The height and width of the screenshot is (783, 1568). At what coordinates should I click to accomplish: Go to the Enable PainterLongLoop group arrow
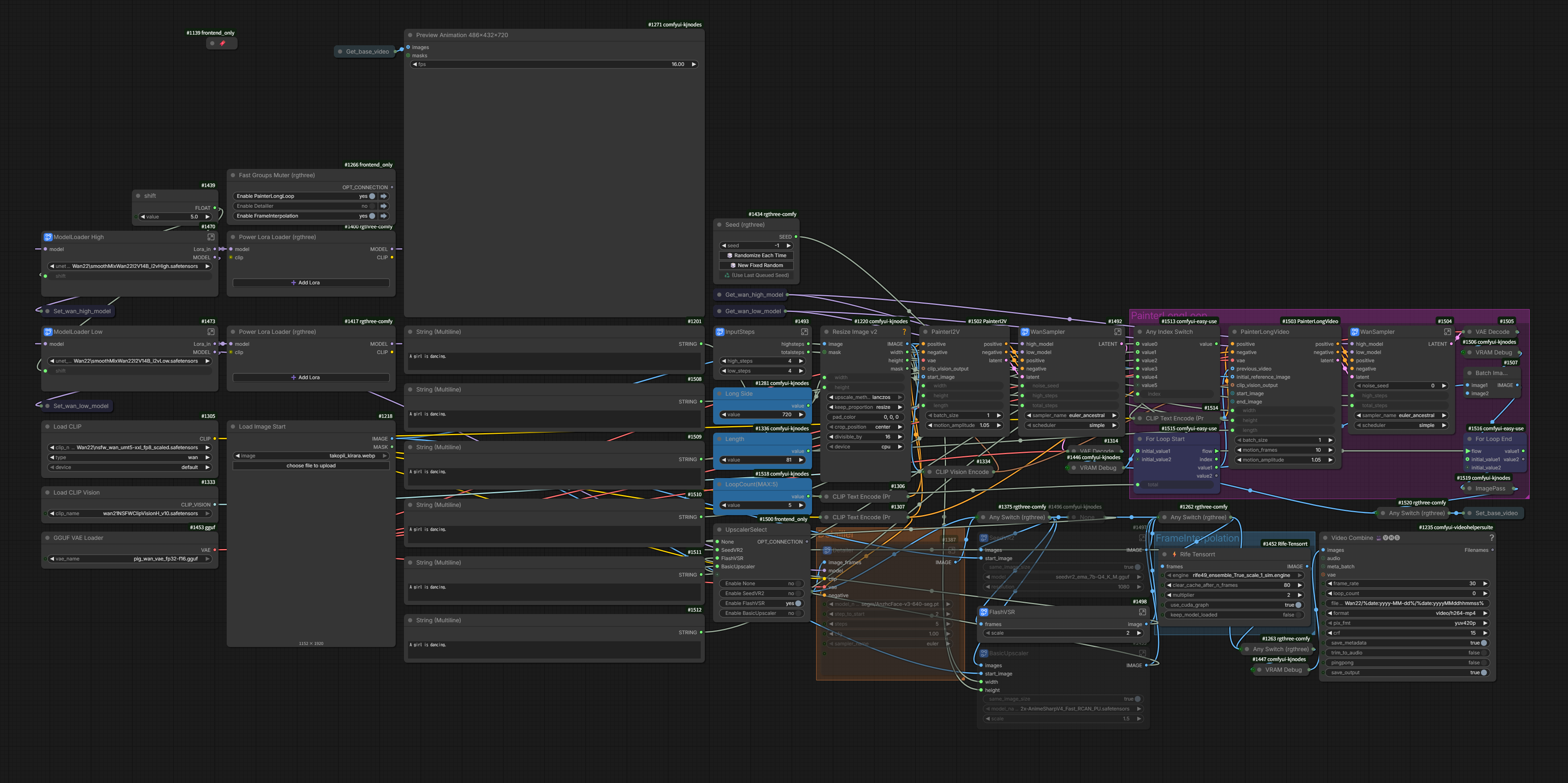[x=383, y=196]
